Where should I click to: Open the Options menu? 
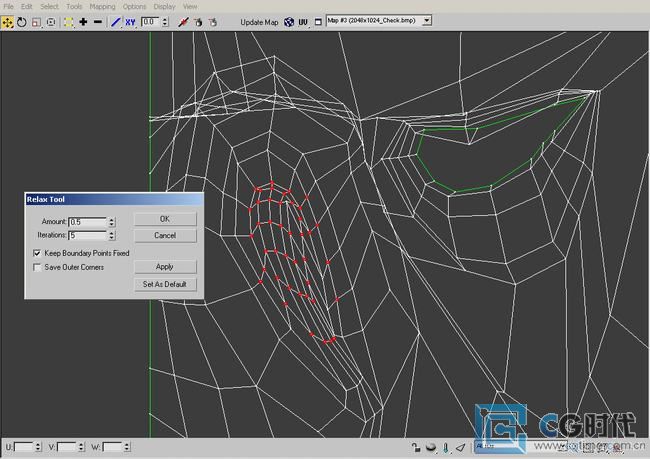134,6
